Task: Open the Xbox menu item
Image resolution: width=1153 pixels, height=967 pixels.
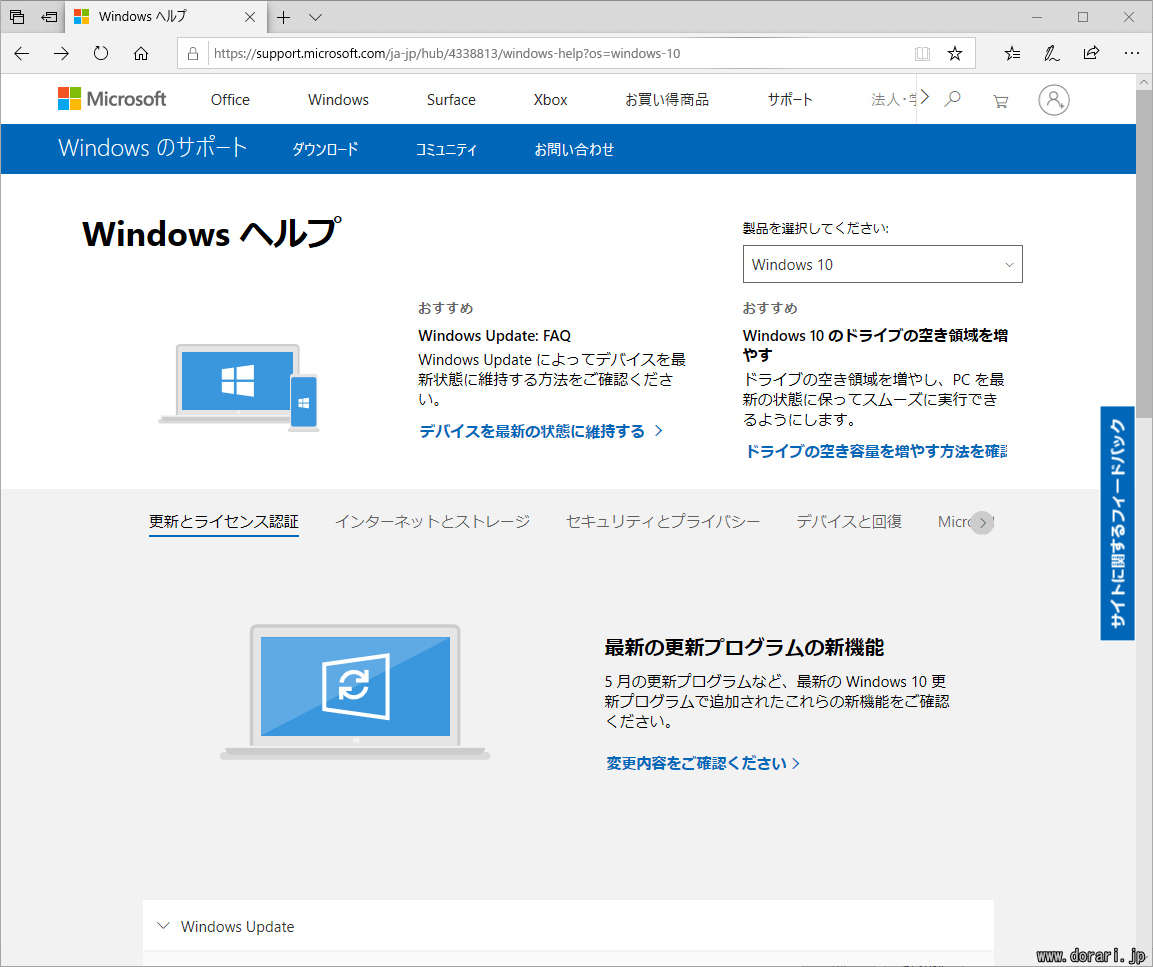Action: [550, 99]
